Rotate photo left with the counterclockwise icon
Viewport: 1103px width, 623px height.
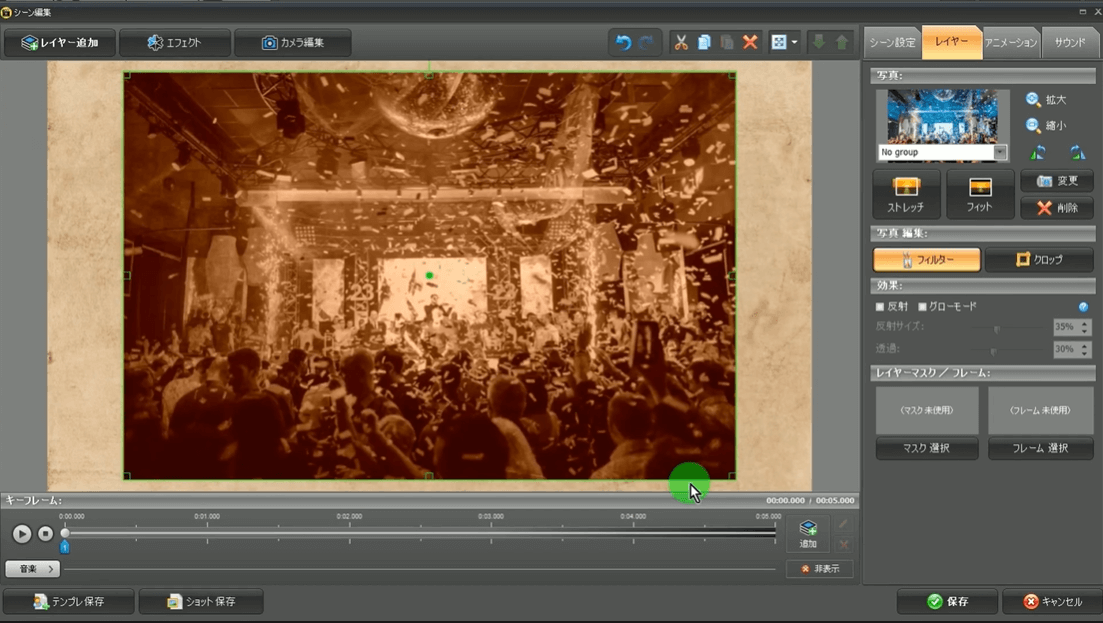pos(1038,153)
